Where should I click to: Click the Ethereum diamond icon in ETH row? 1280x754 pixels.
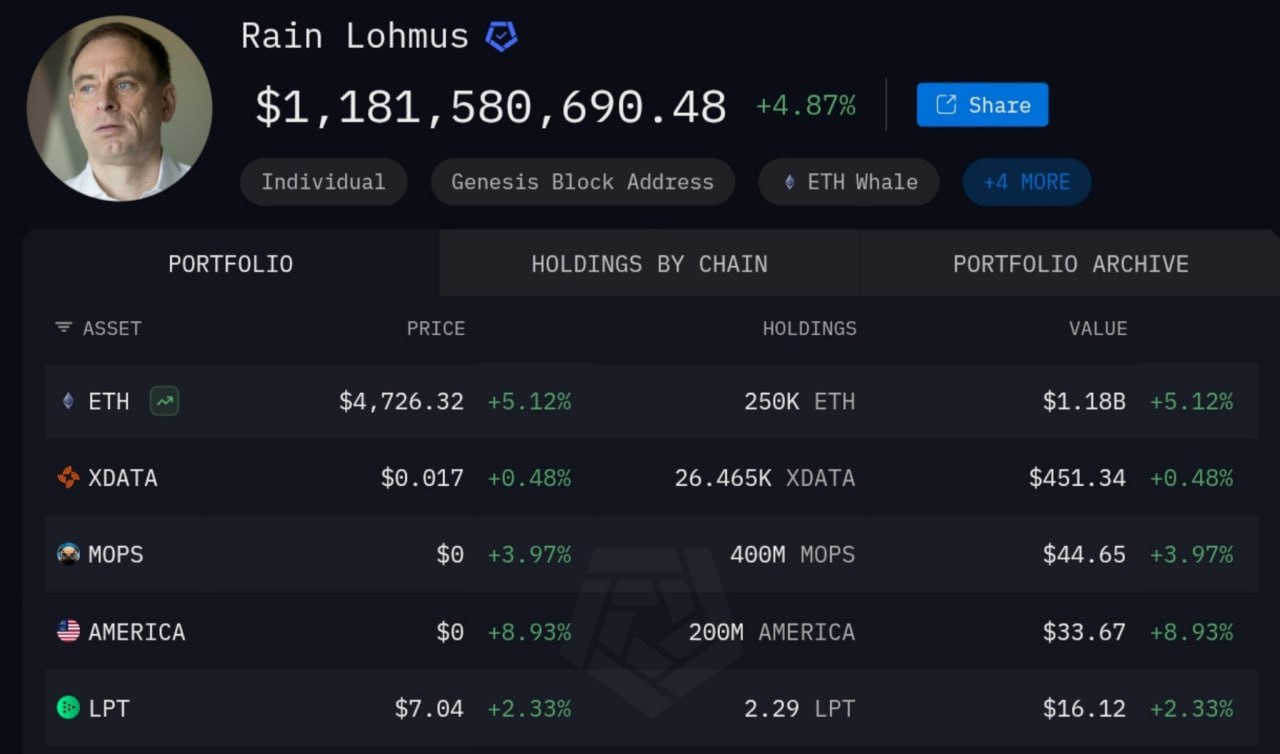click(68, 402)
